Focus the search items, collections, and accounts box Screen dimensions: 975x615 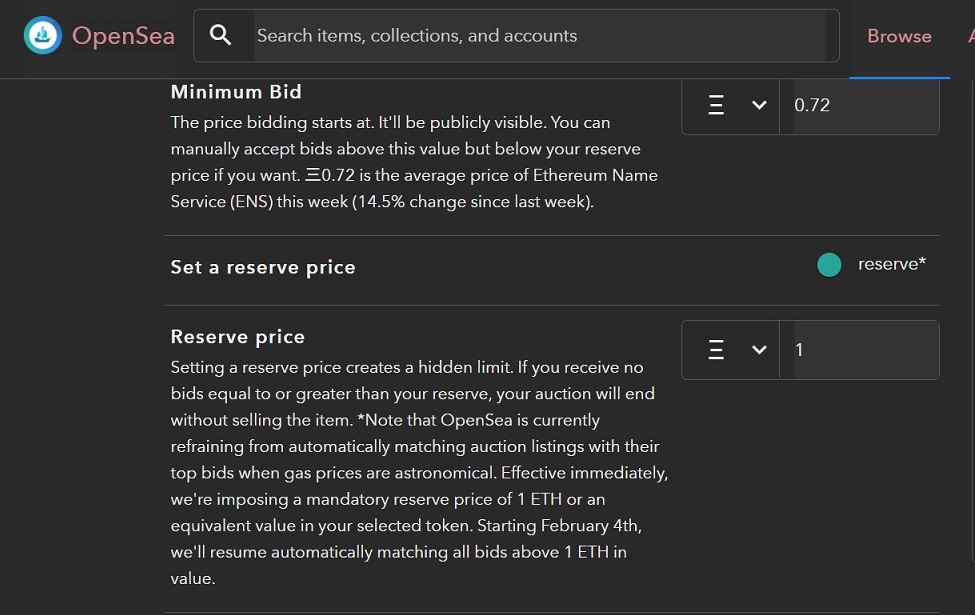(540, 35)
